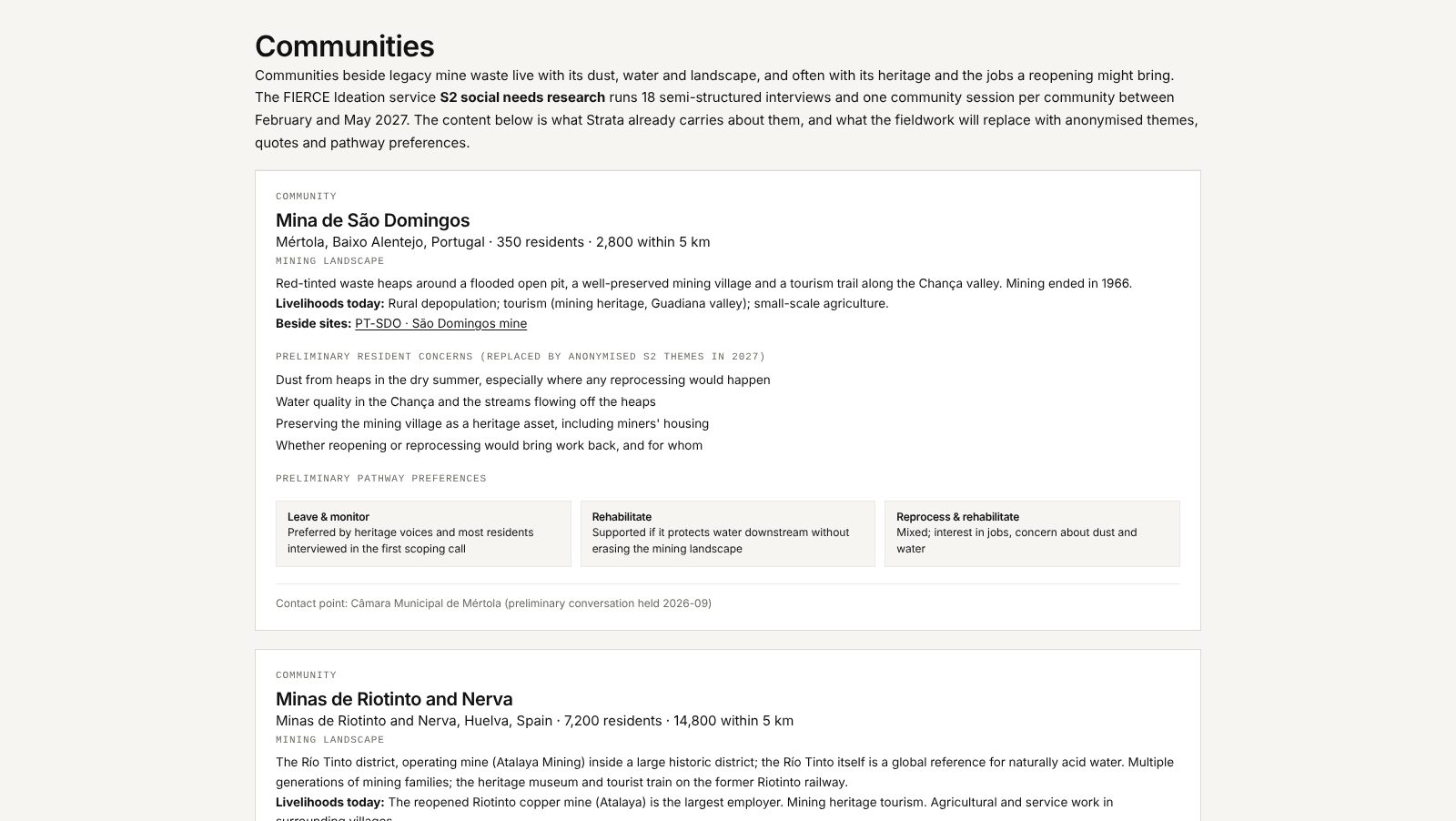Image resolution: width=1456 pixels, height=821 pixels.
Task: Click the Preliminary Pathway Preferences label
Action: pyautogui.click(x=380, y=478)
